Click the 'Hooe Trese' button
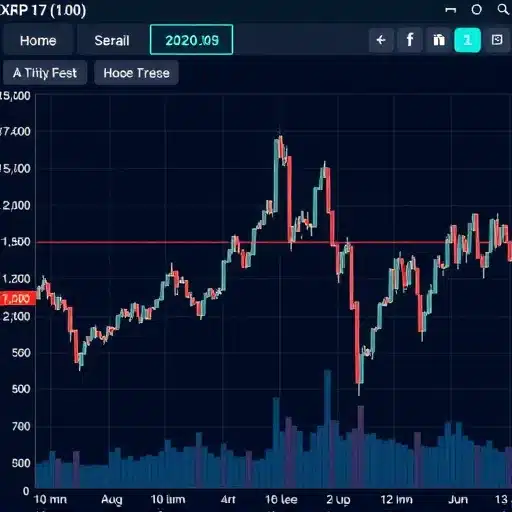This screenshot has height=512, width=512. coord(136,73)
